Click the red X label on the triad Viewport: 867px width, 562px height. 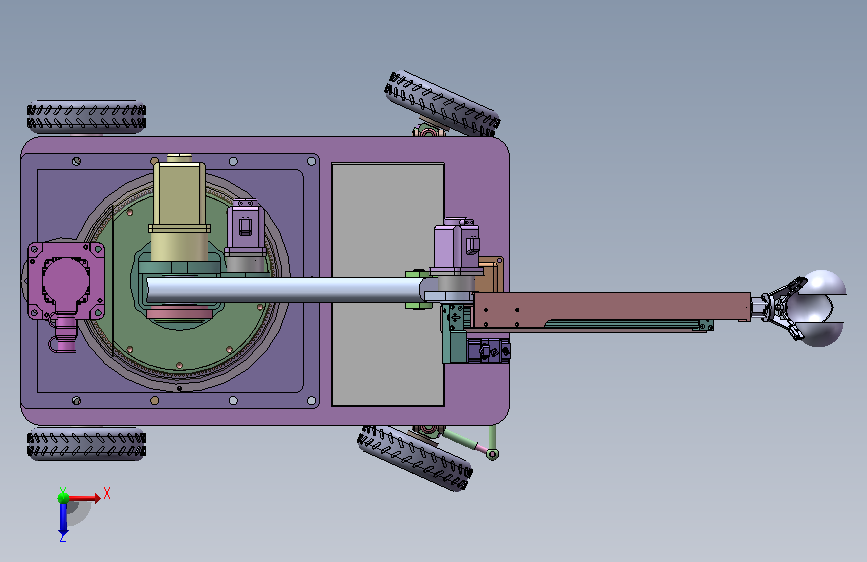click(x=107, y=493)
